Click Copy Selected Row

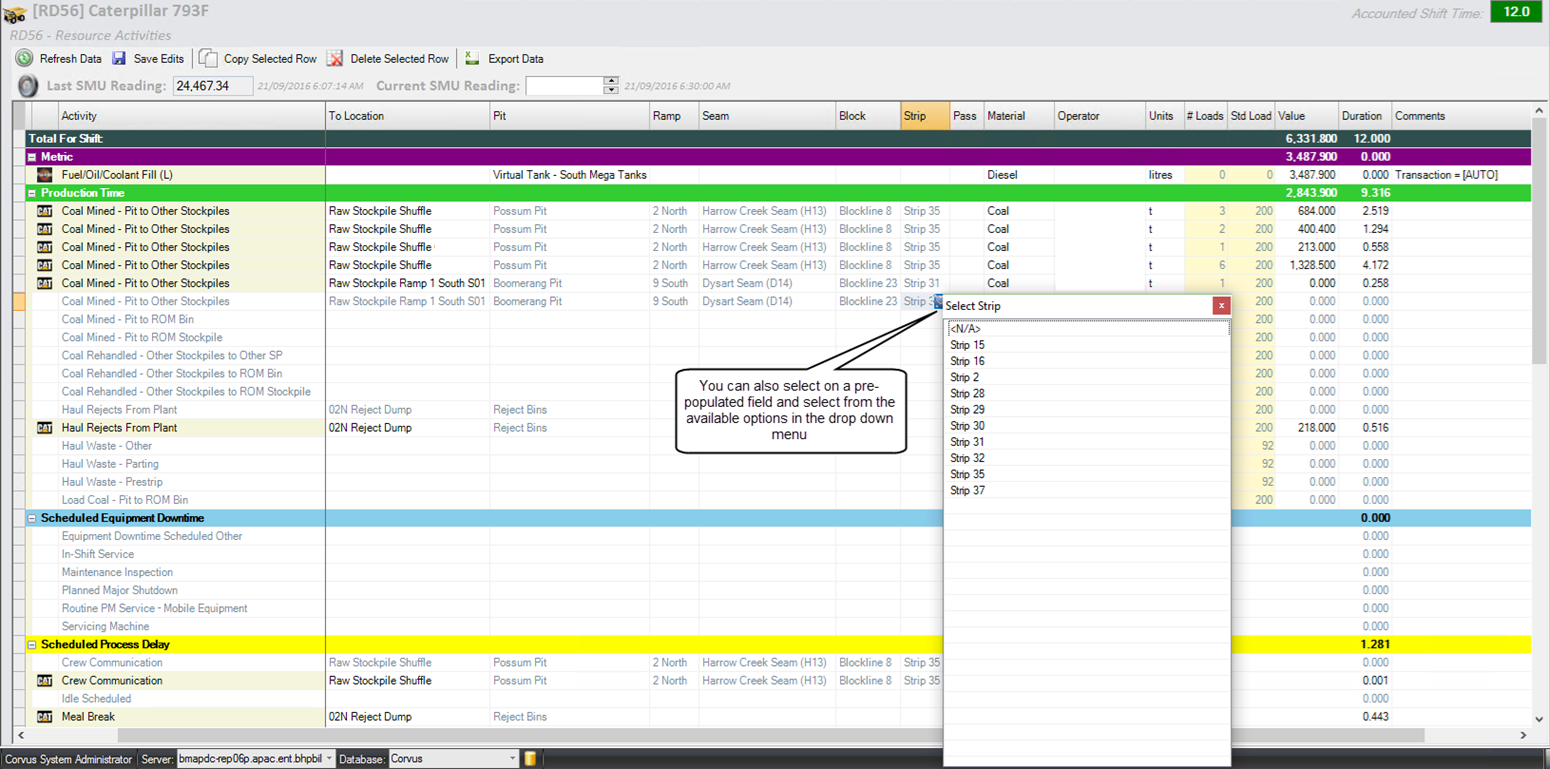[x=258, y=59]
